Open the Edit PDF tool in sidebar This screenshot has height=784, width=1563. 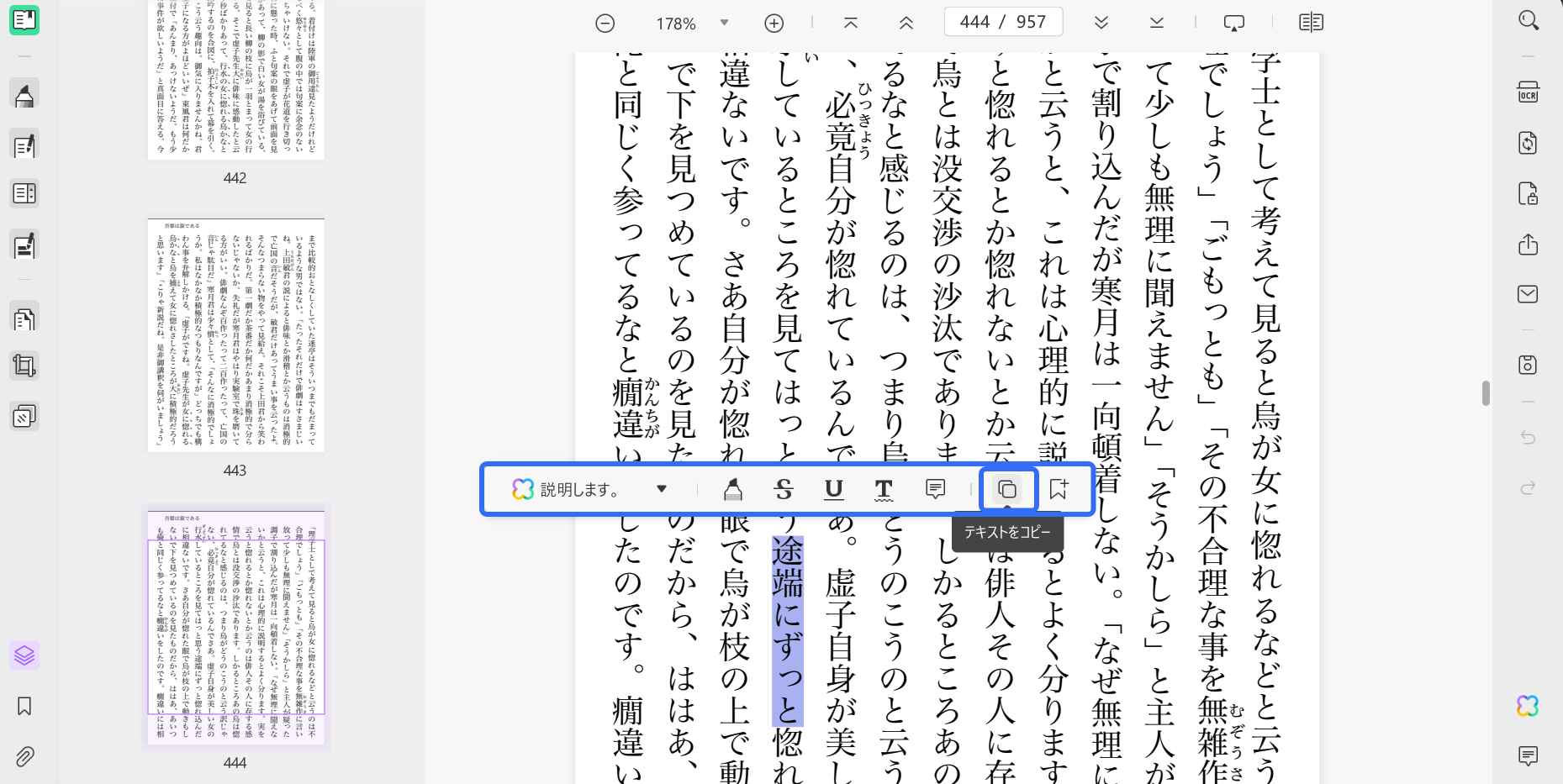pos(24,145)
